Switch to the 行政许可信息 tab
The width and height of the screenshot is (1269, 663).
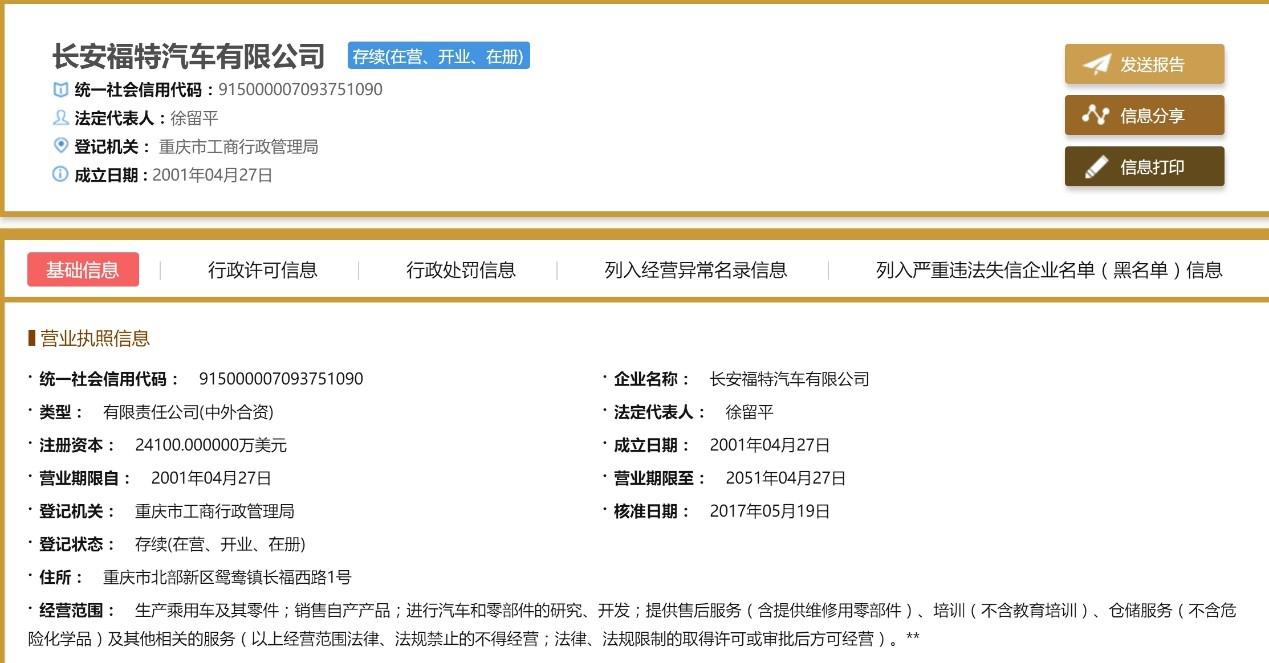click(263, 270)
